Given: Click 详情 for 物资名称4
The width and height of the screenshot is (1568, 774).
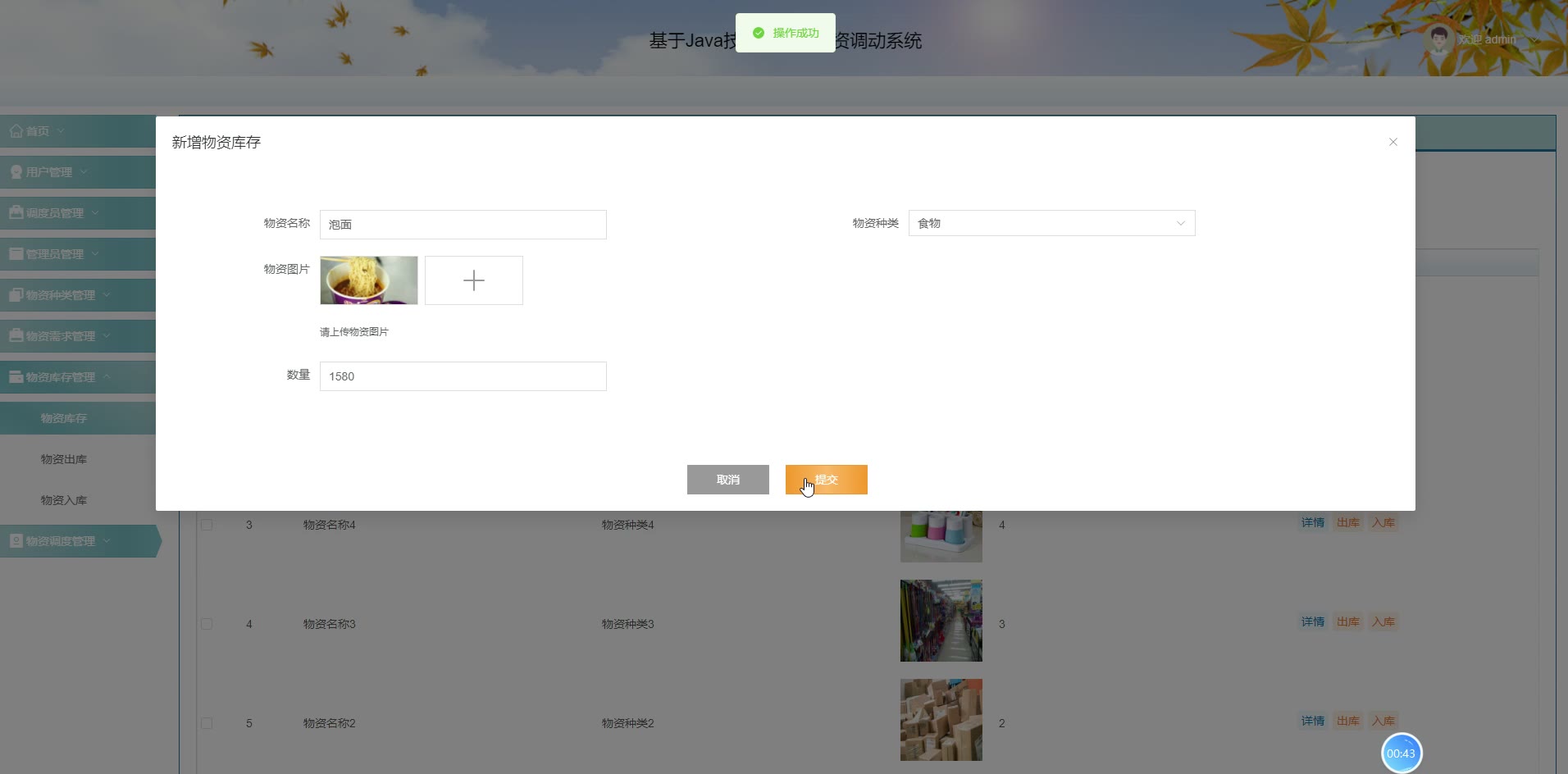Looking at the screenshot, I should (x=1313, y=522).
